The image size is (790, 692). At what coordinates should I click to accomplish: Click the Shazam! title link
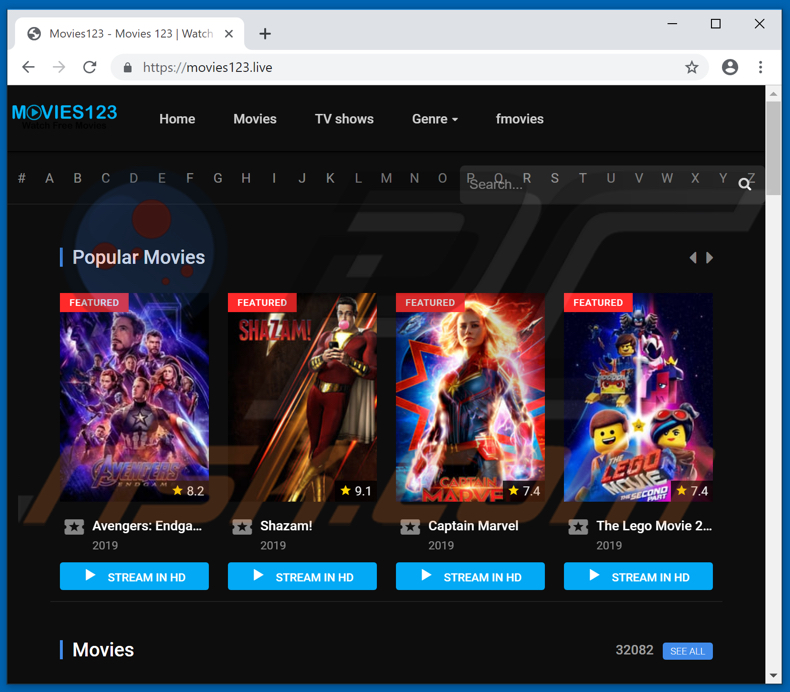(x=286, y=526)
